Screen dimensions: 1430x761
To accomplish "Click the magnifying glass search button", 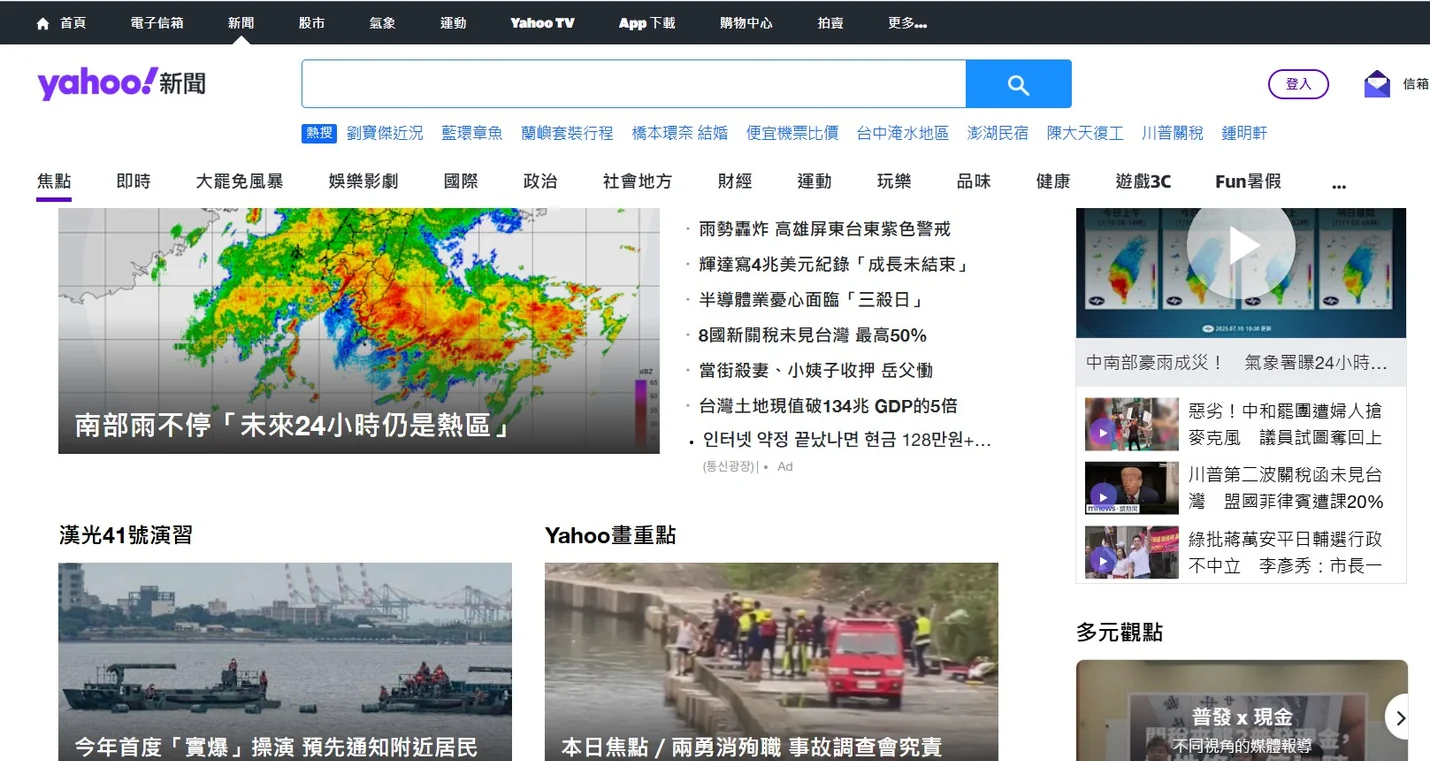I will (1018, 84).
